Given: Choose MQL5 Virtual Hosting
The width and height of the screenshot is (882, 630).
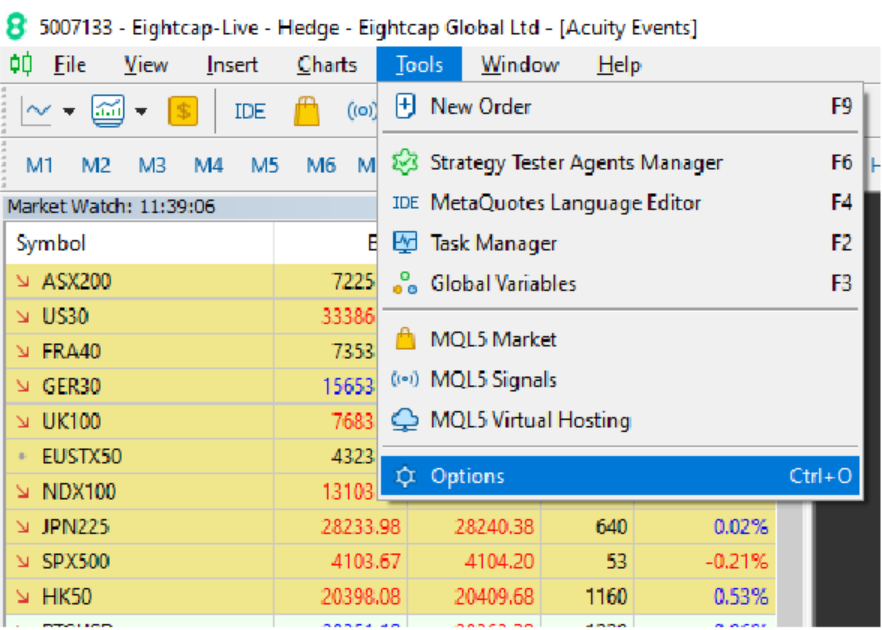Looking at the screenshot, I should pos(620,420).
